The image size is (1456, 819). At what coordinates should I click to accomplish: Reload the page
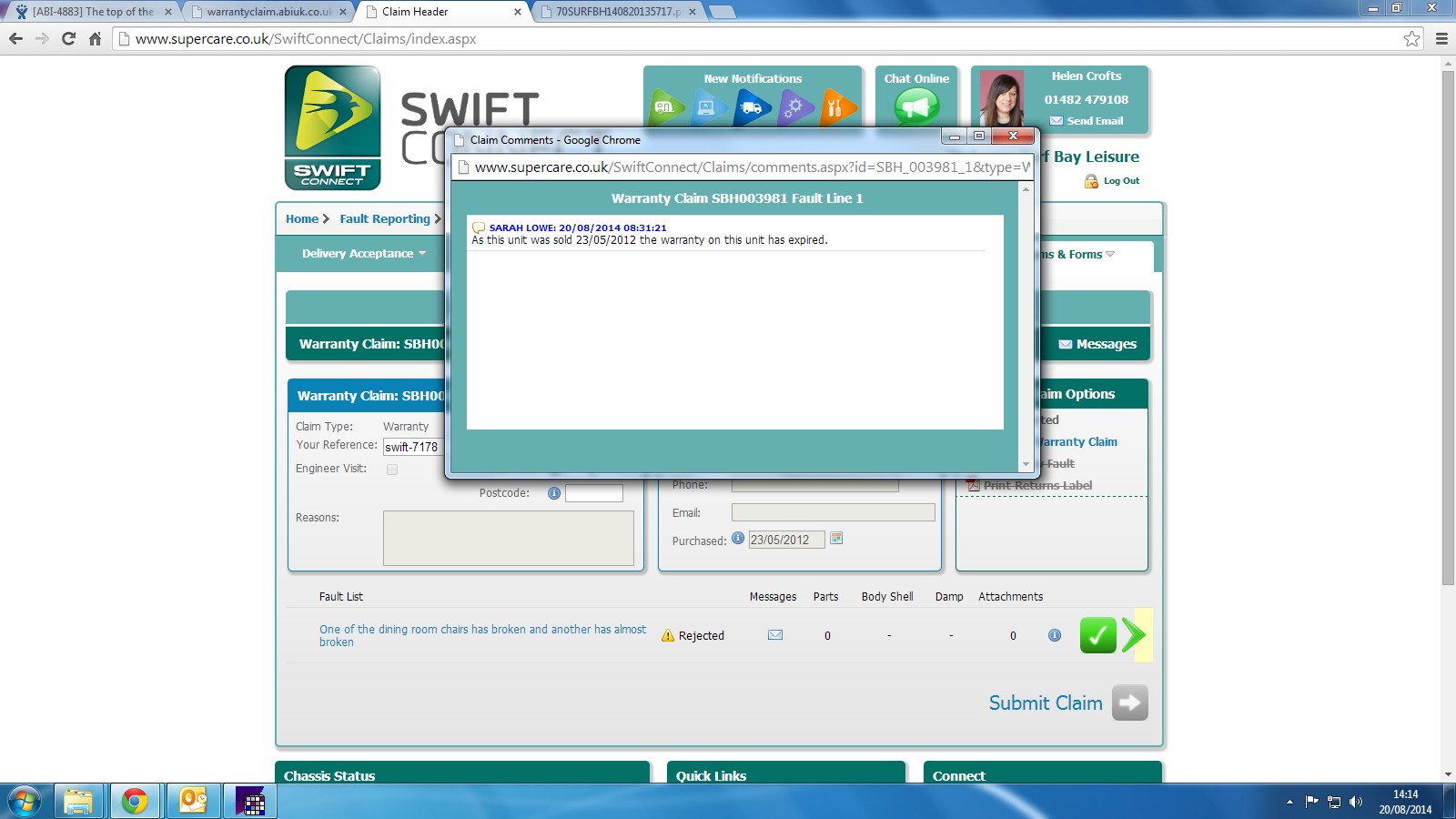(68, 39)
